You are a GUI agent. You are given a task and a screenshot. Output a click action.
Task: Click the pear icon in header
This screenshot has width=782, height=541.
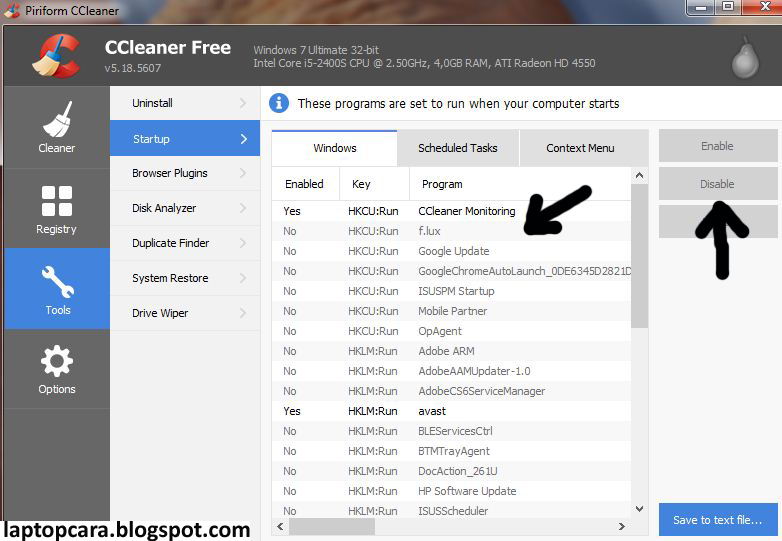pos(745,58)
